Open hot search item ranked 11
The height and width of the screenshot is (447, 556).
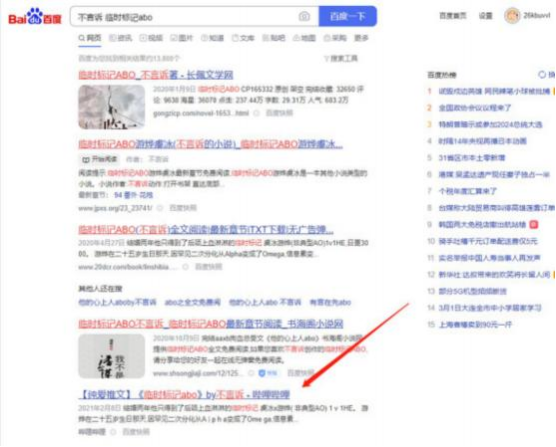(x=489, y=258)
